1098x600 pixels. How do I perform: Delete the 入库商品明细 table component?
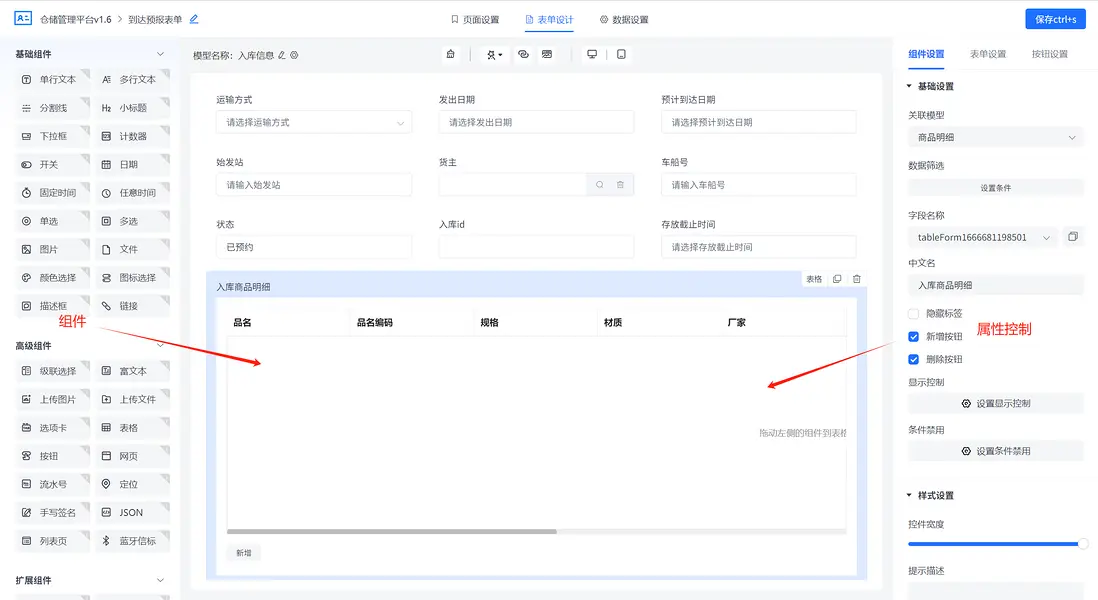[x=856, y=279]
